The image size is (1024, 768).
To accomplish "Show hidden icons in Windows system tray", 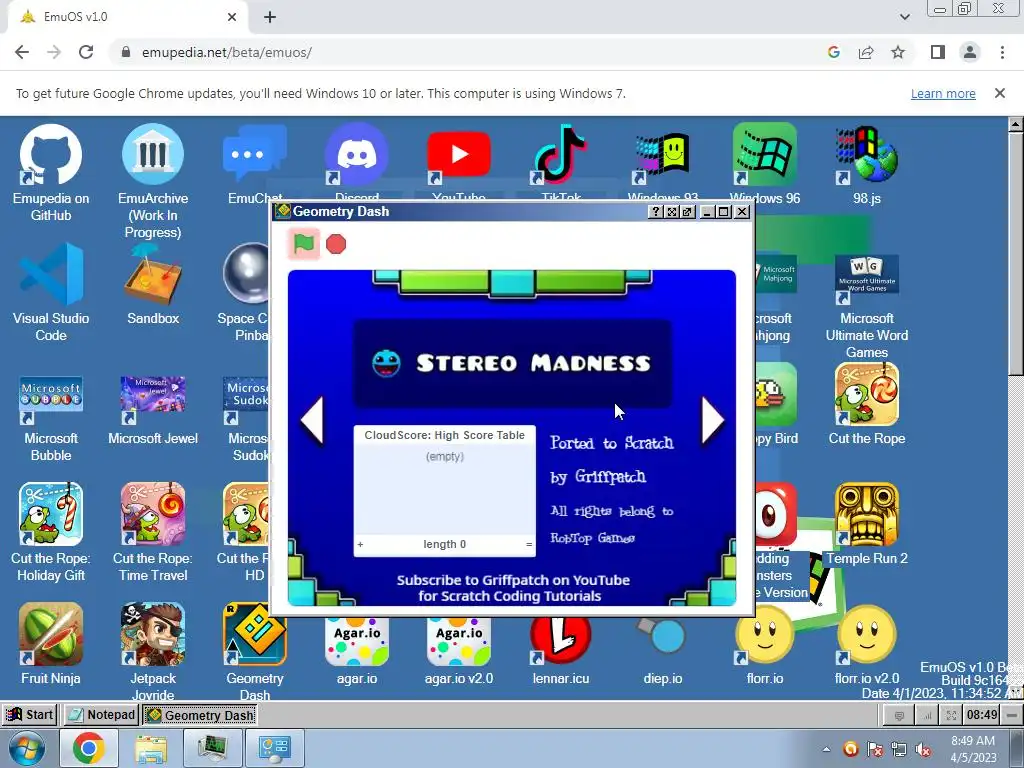I will 827,749.
